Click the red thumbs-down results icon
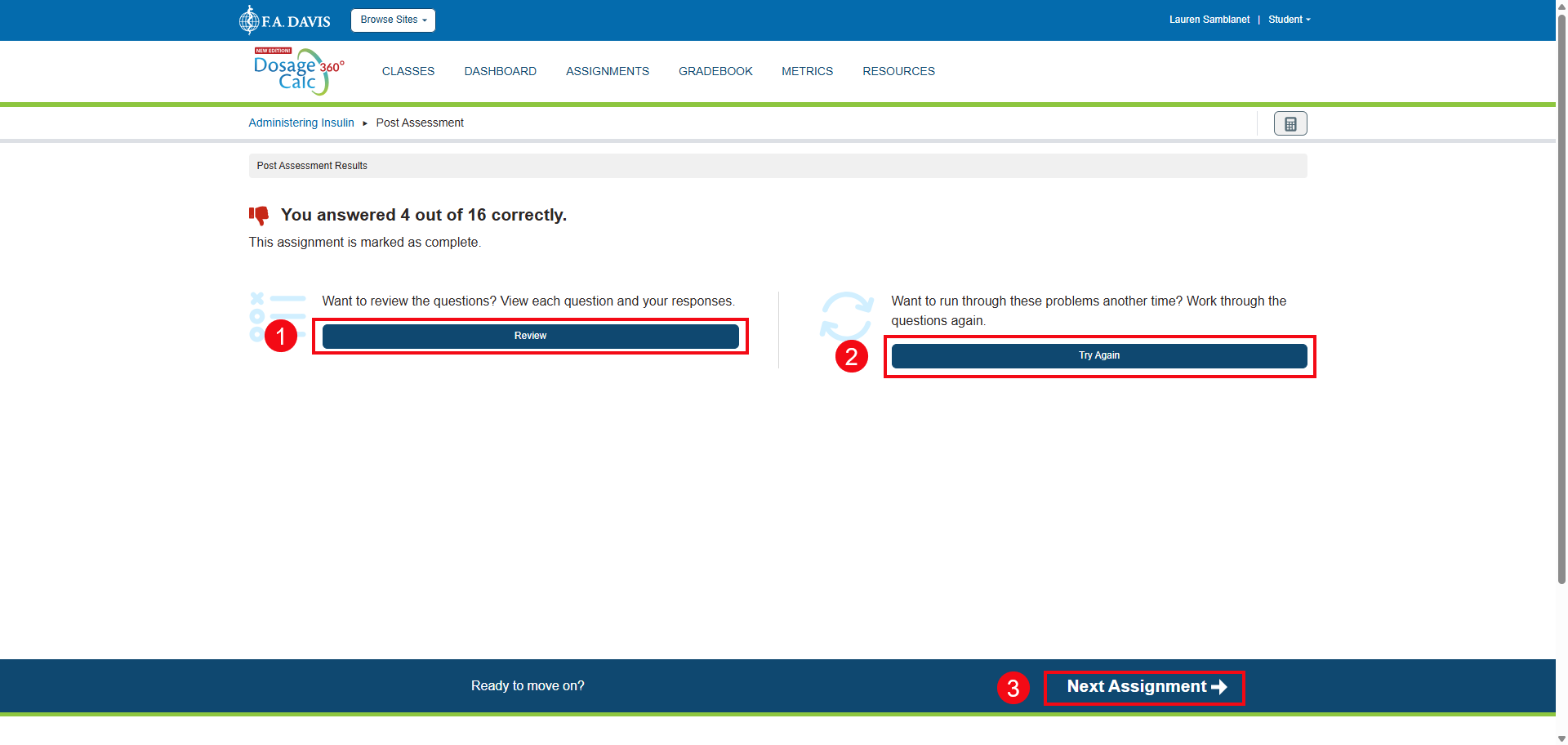The image size is (1568, 745). 259,215
